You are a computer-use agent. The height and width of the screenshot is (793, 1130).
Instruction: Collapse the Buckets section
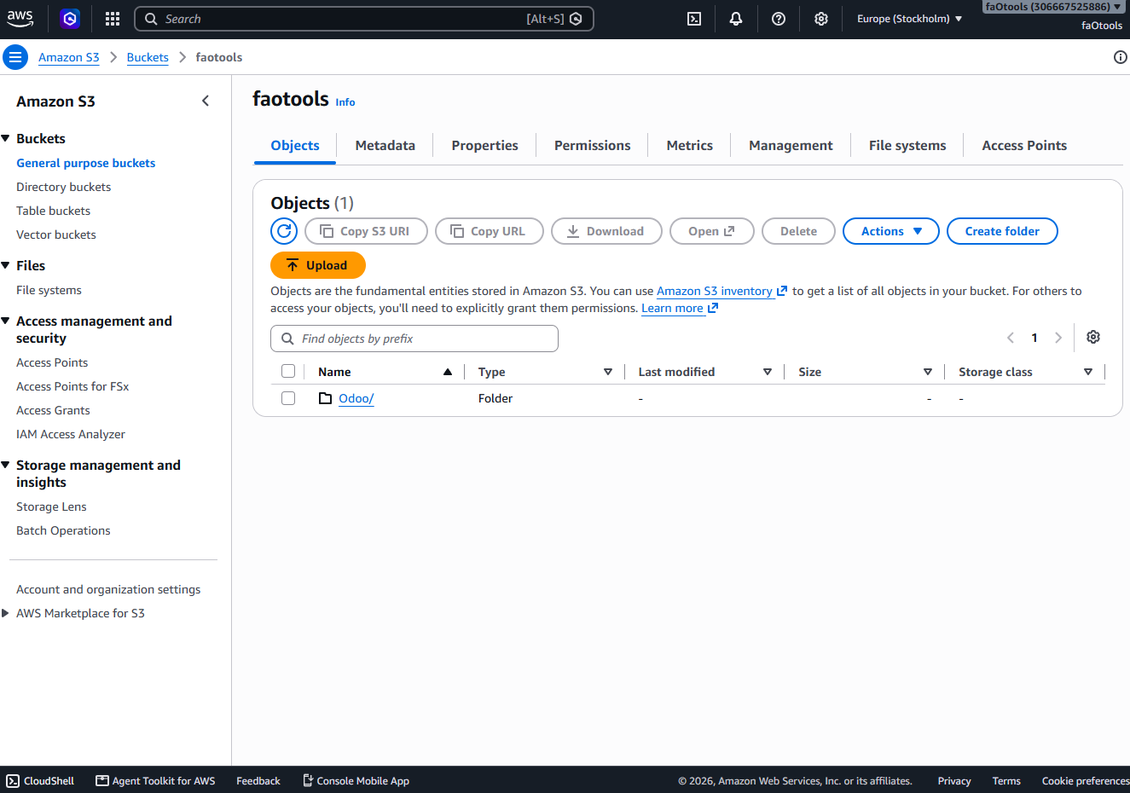click(x=6, y=138)
